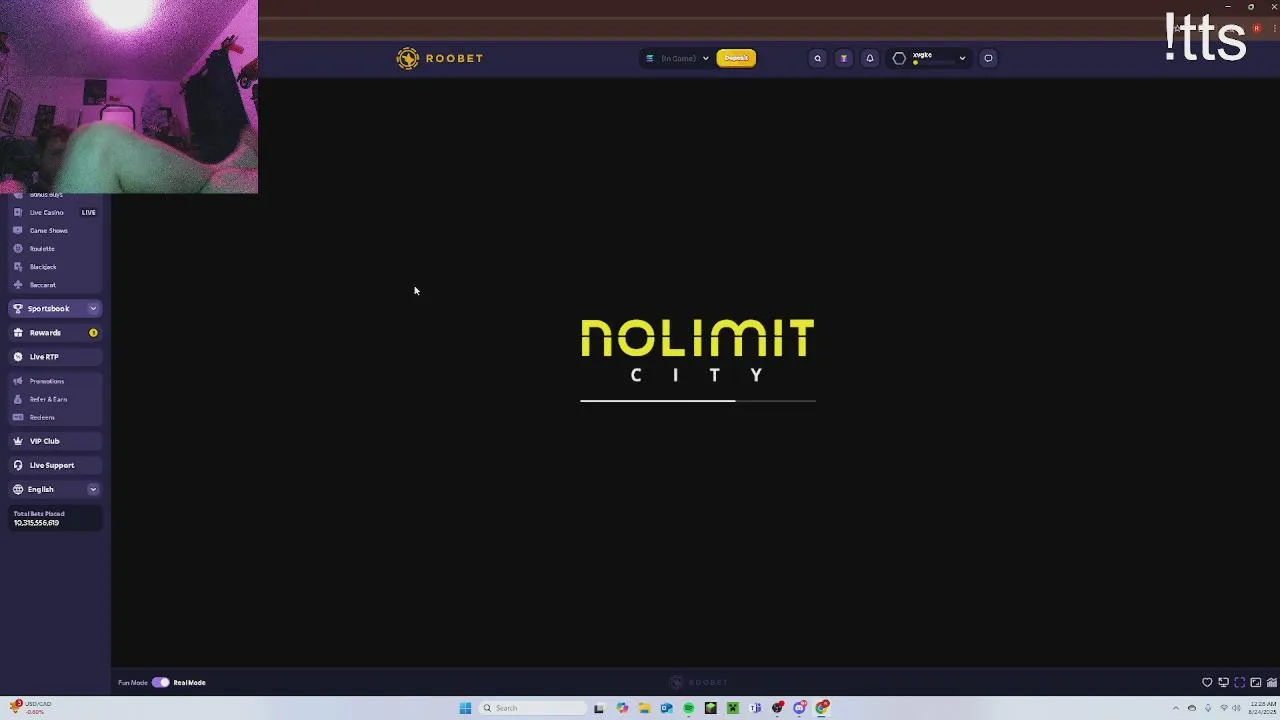Open Microsoft Teams from taskbar
This screenshot has width=1280, height=720.
tap(755, 708)
